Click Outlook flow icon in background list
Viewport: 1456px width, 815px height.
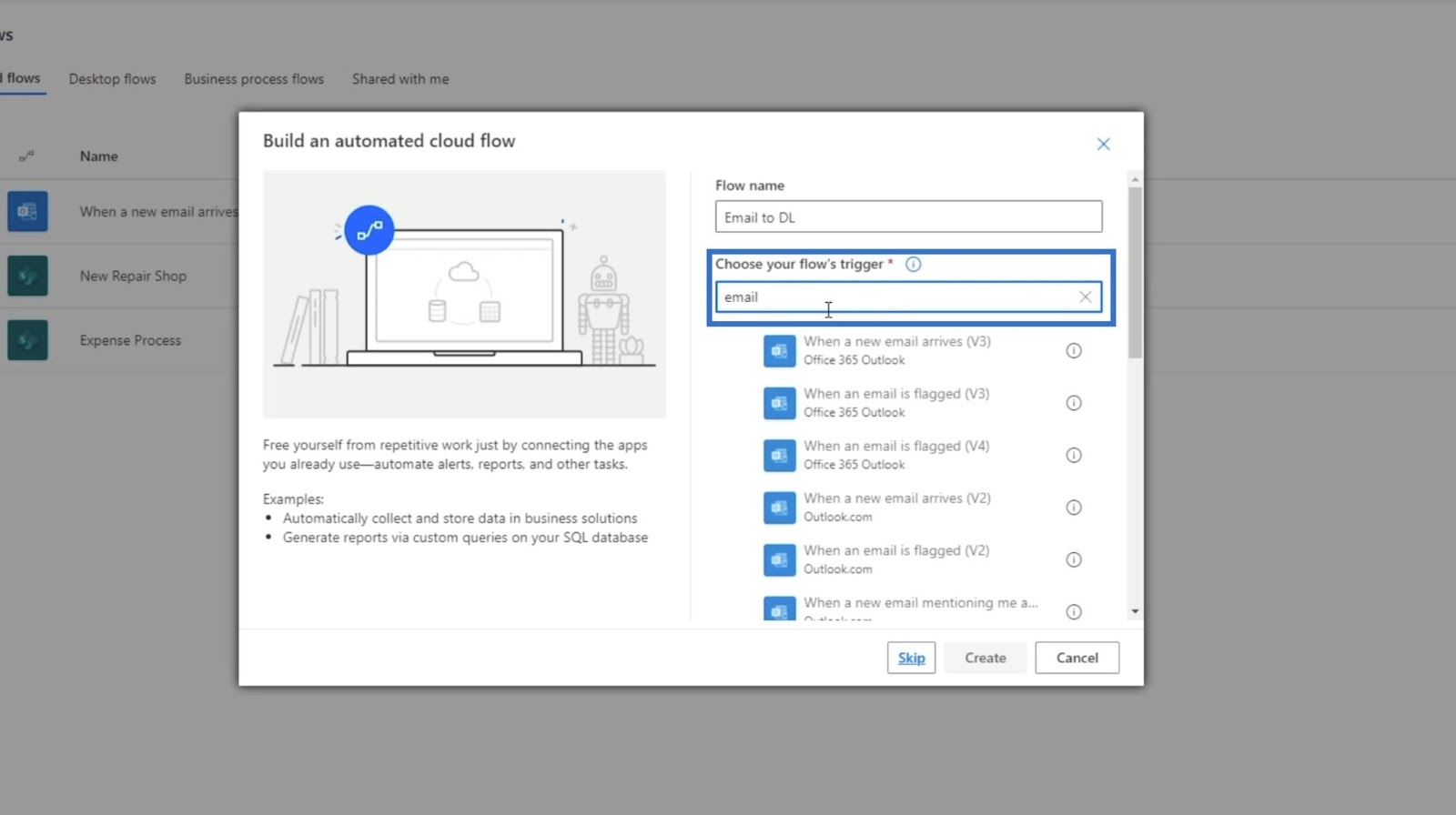coord(27,211)
